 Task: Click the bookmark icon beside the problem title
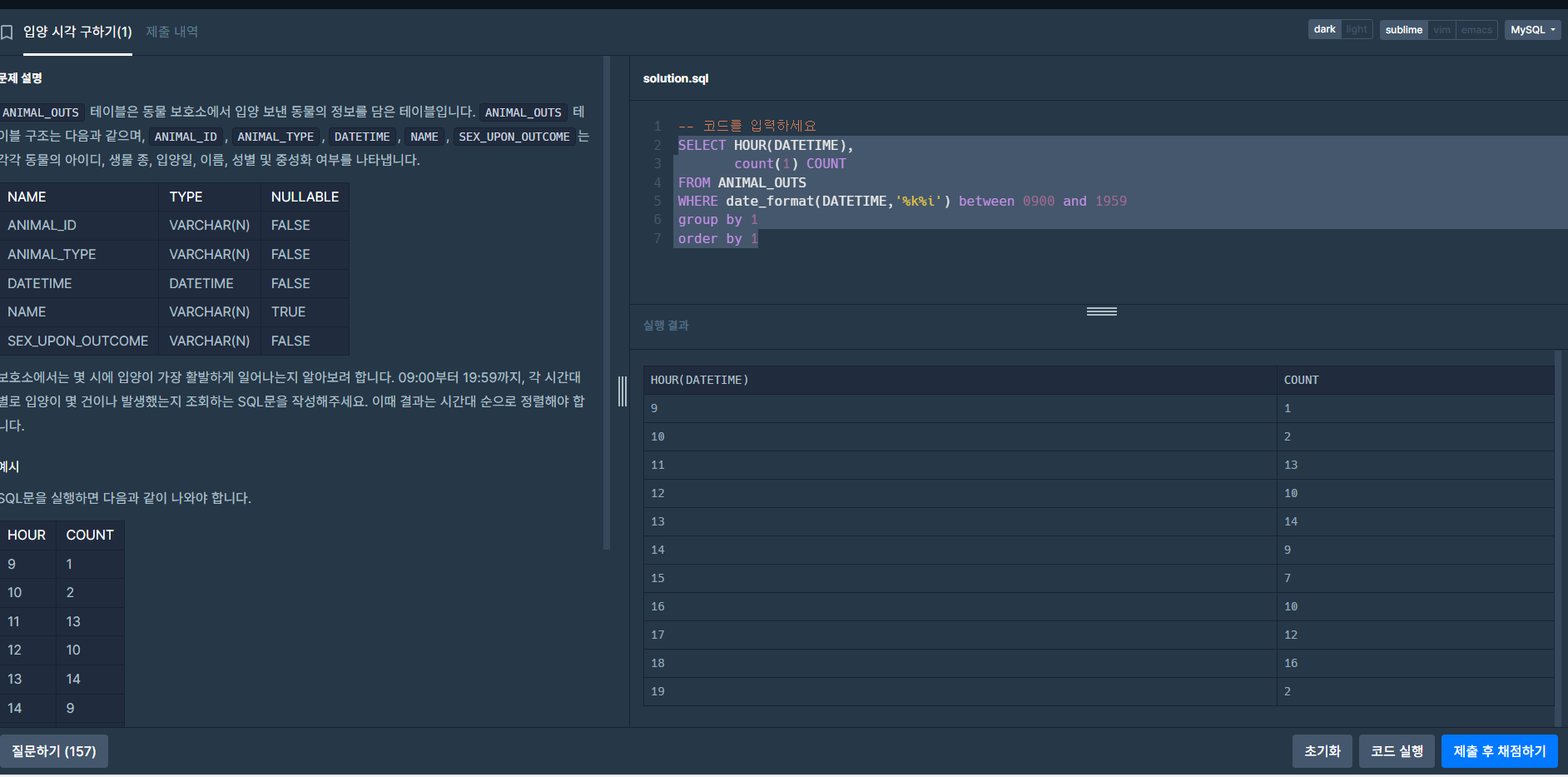(x=7, y=32)
